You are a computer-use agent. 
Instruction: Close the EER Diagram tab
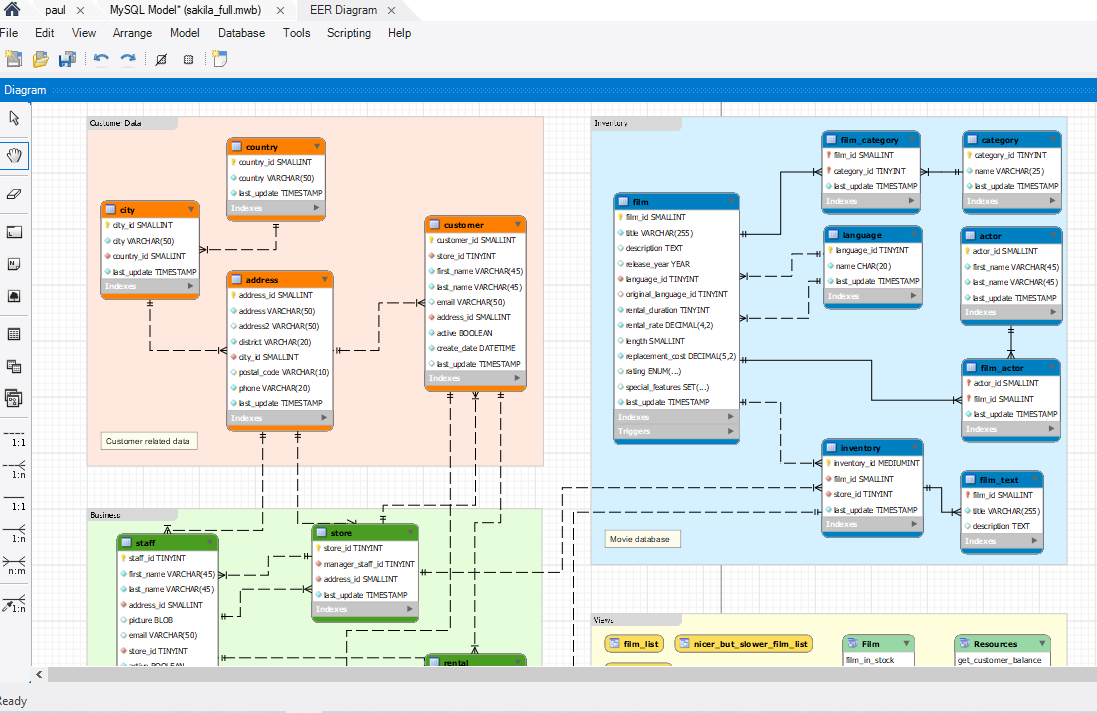click(391, 10)
